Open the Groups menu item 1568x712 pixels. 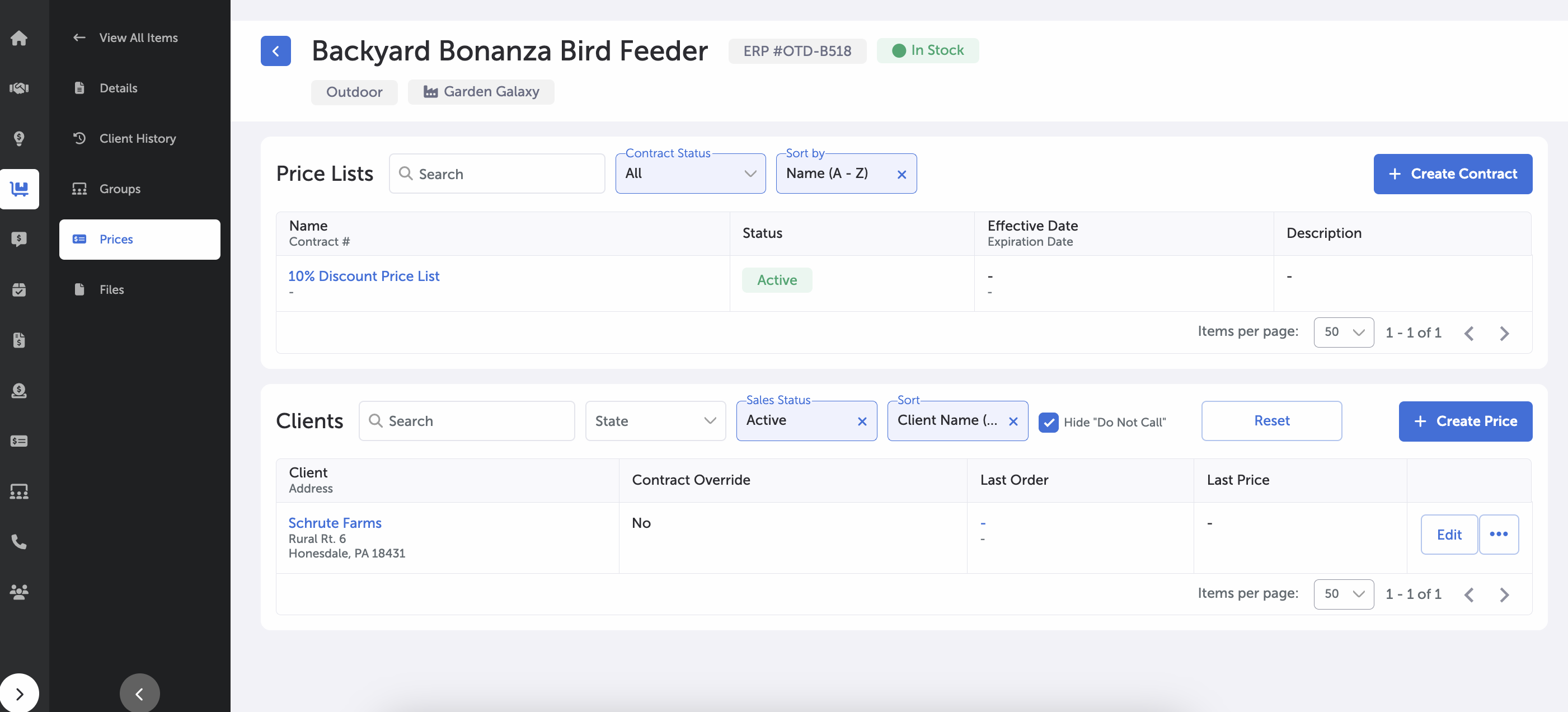point(120,189)
